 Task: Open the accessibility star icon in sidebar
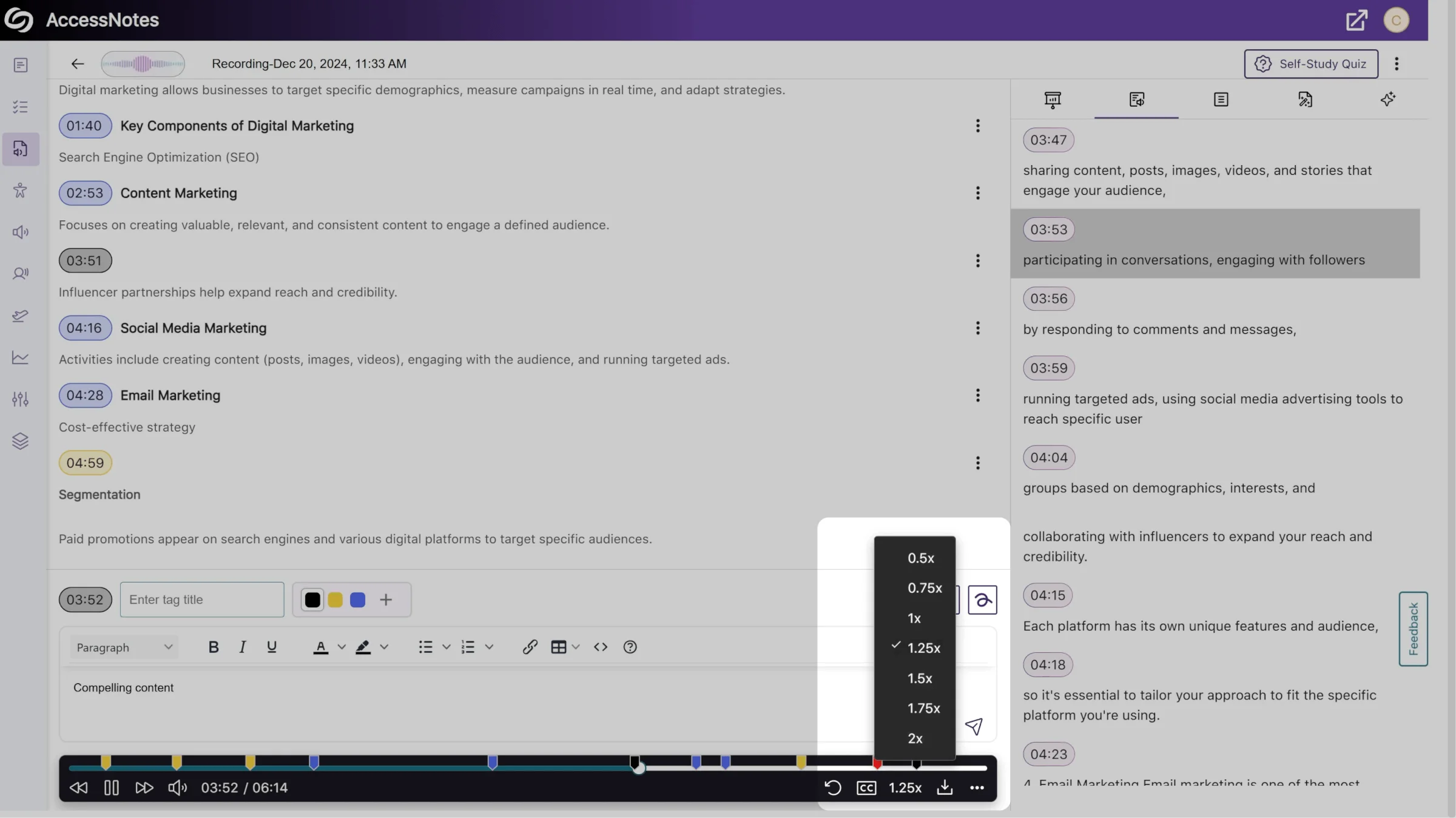(21, 191)
